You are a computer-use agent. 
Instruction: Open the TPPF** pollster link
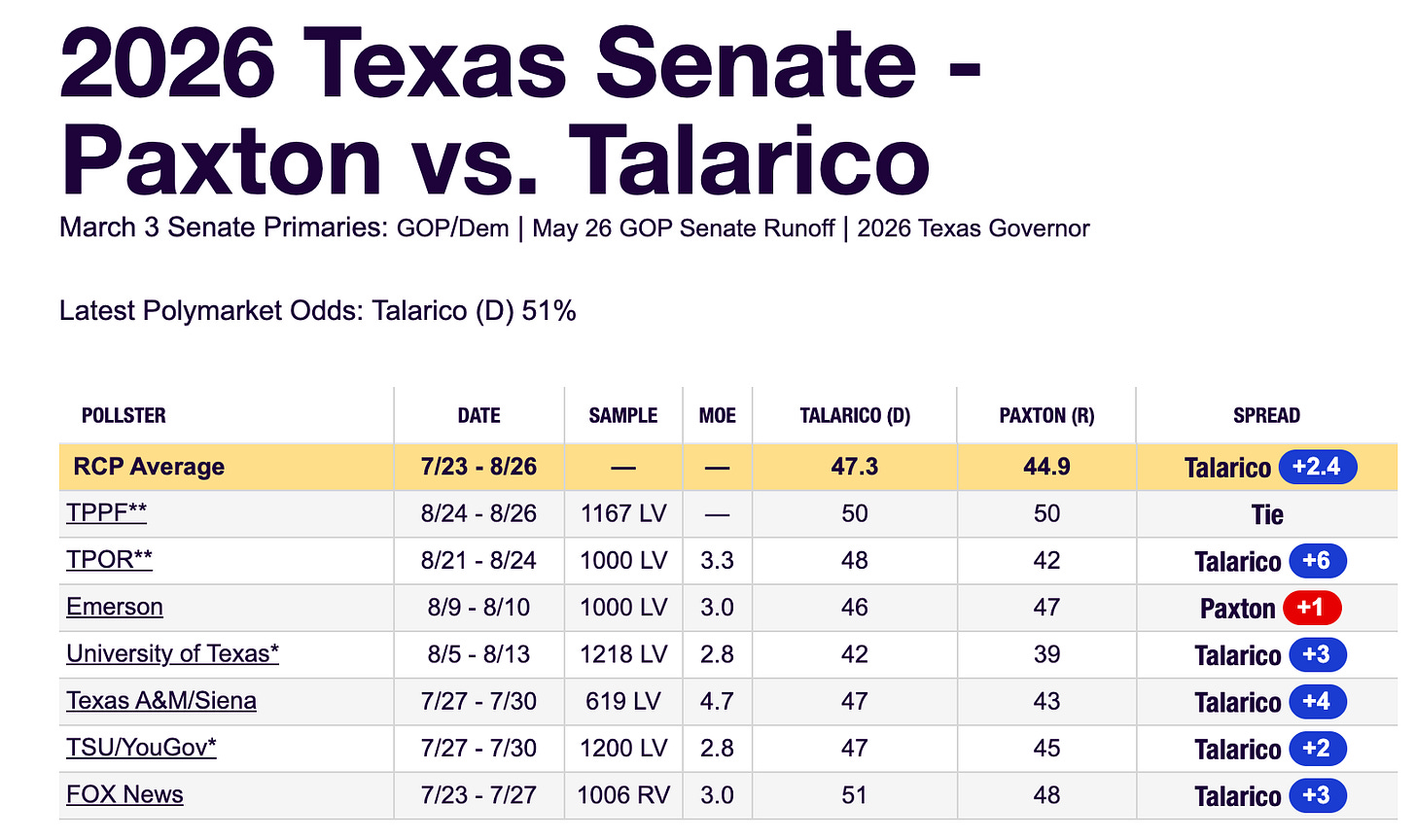(x=107, y=513)
